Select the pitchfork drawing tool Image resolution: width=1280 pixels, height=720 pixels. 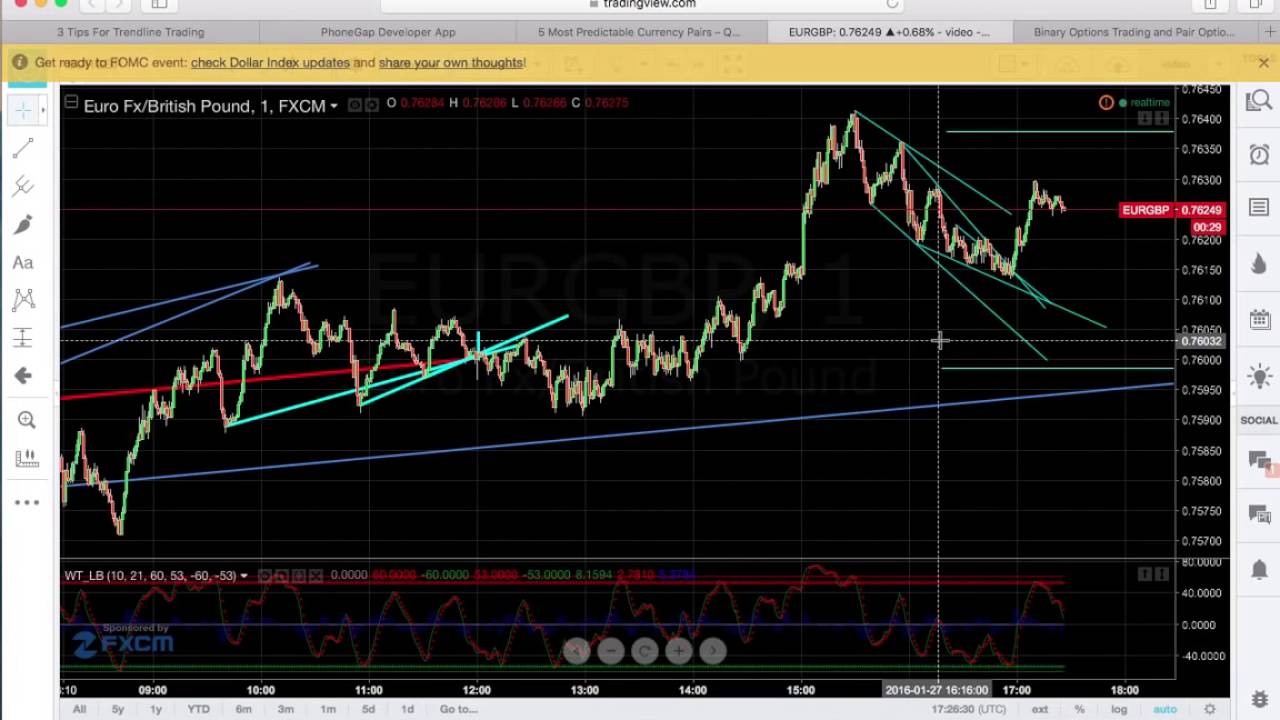pos(23,186)
